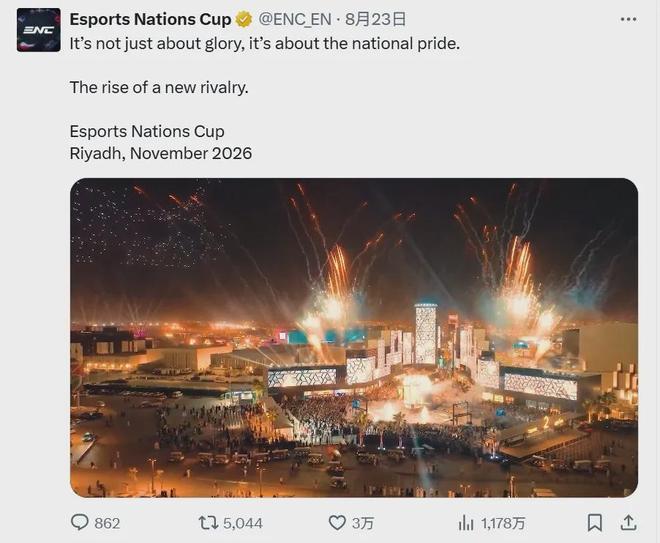660x543 pixels.
Task: Click the view analytics bar chart icon
Action: 466,522
